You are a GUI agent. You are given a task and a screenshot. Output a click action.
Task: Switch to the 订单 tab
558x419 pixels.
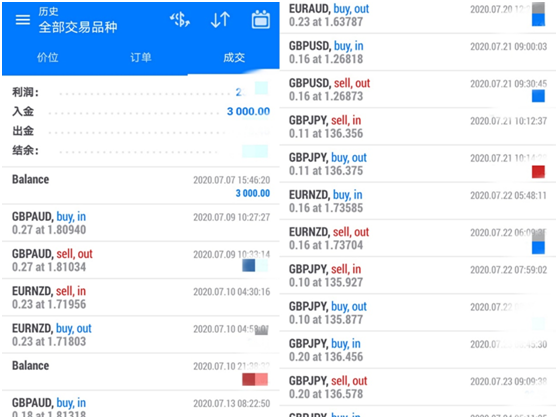pos(141,57)
